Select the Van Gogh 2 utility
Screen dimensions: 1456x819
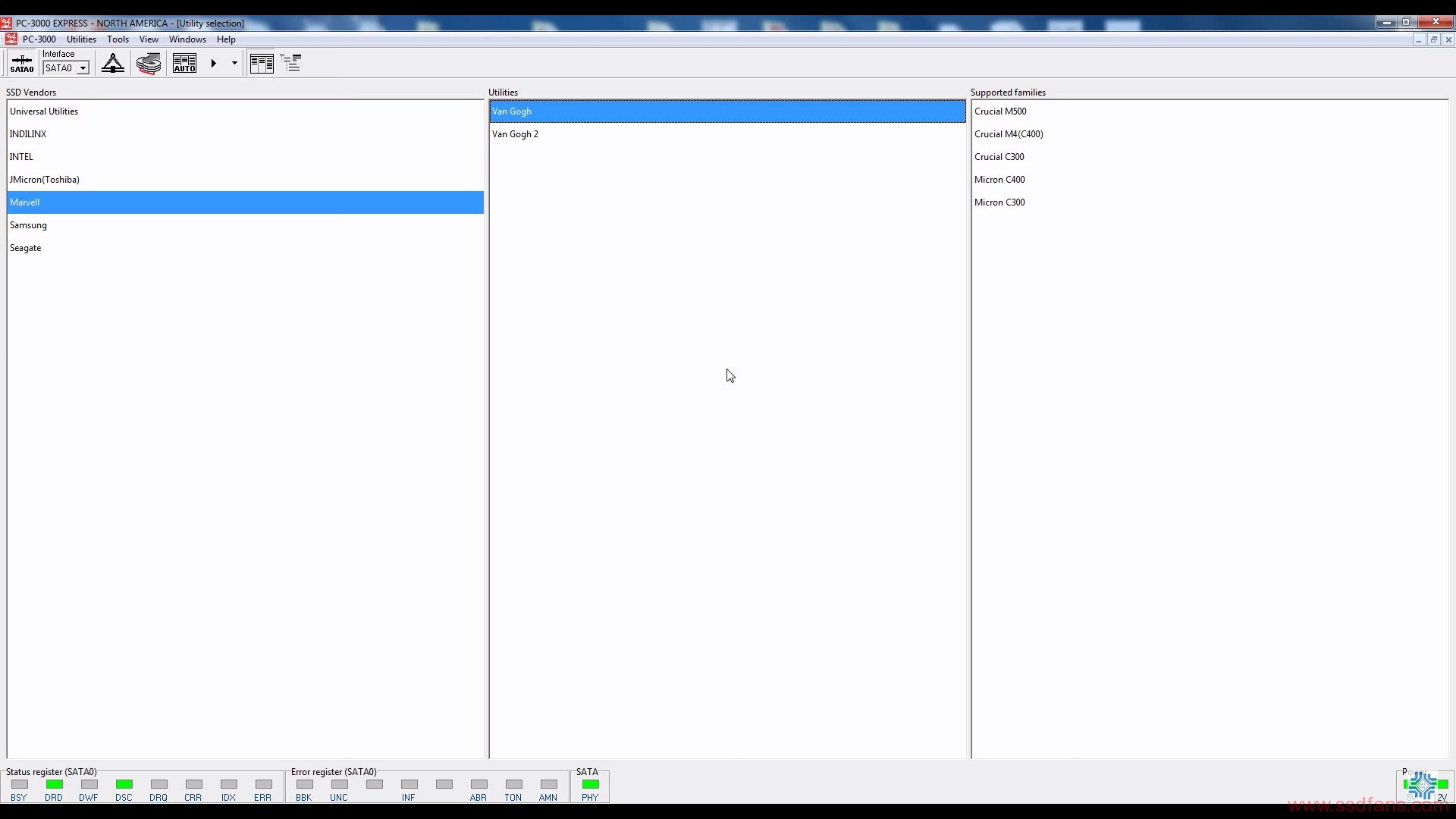pyautogui.click(x=727, y=134)
